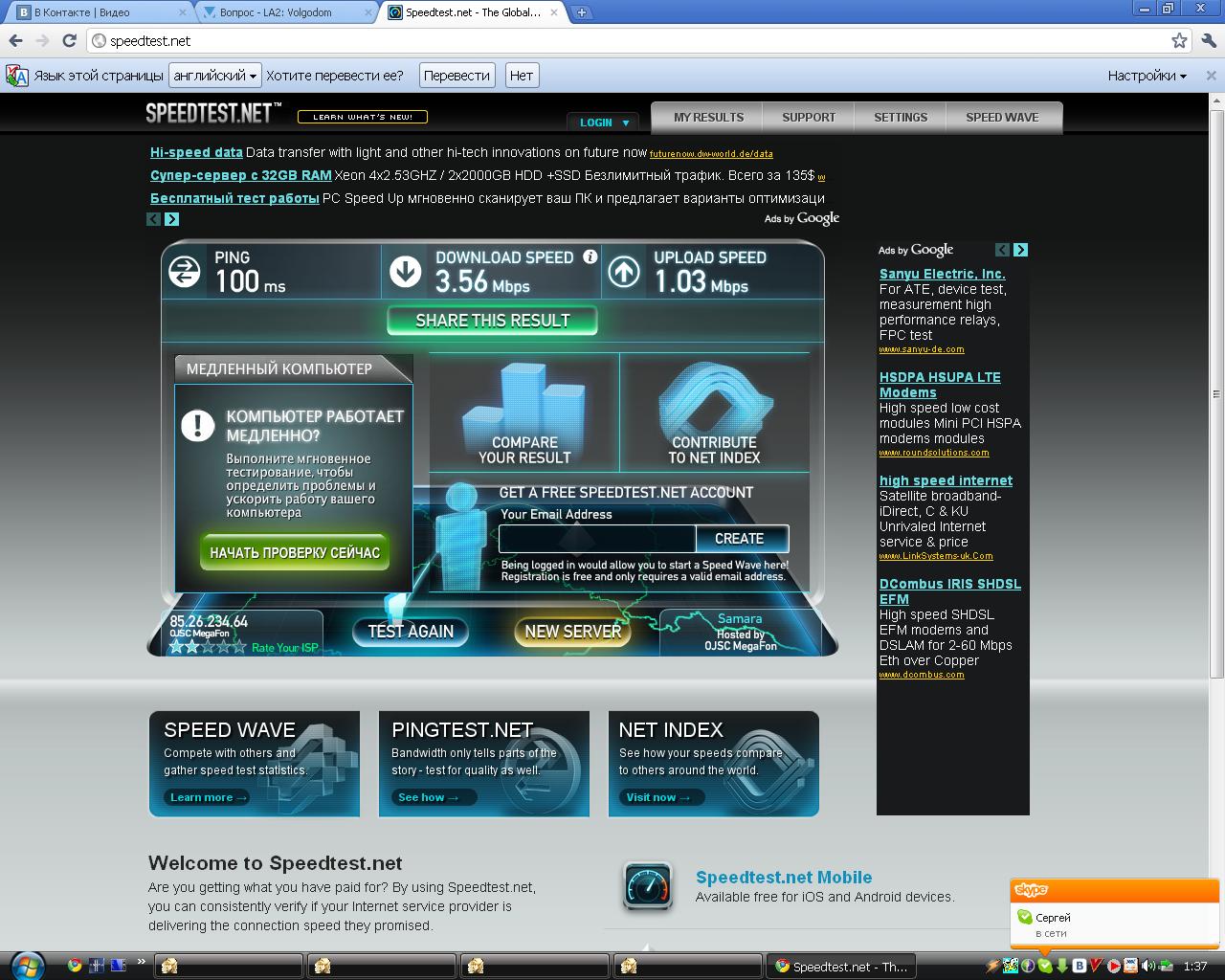This screenshot has width=1225, height=980.
Task: Click the Contribute to Net Index graphic
Action: click(x=714, y=412)
